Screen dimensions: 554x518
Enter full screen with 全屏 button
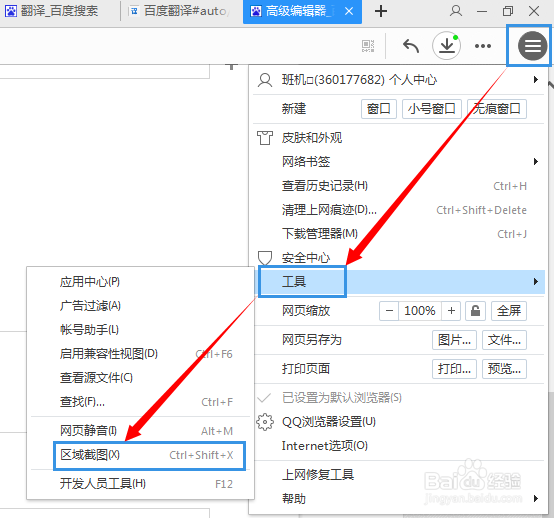click(x=509, y=311)
